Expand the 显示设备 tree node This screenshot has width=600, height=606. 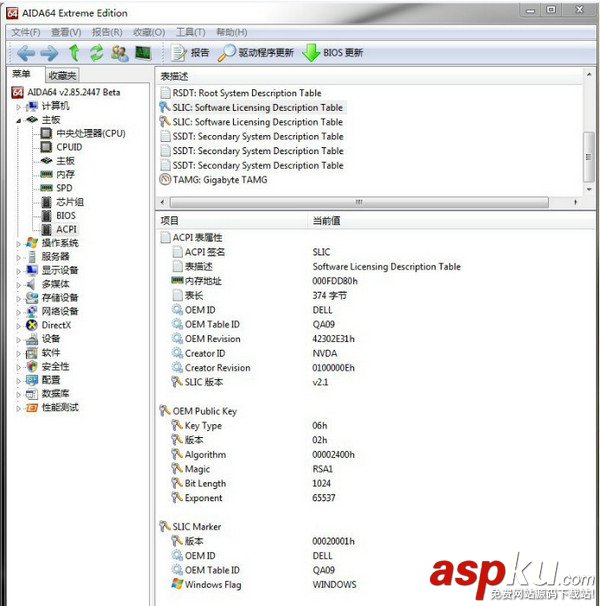[x=18, y=271]
